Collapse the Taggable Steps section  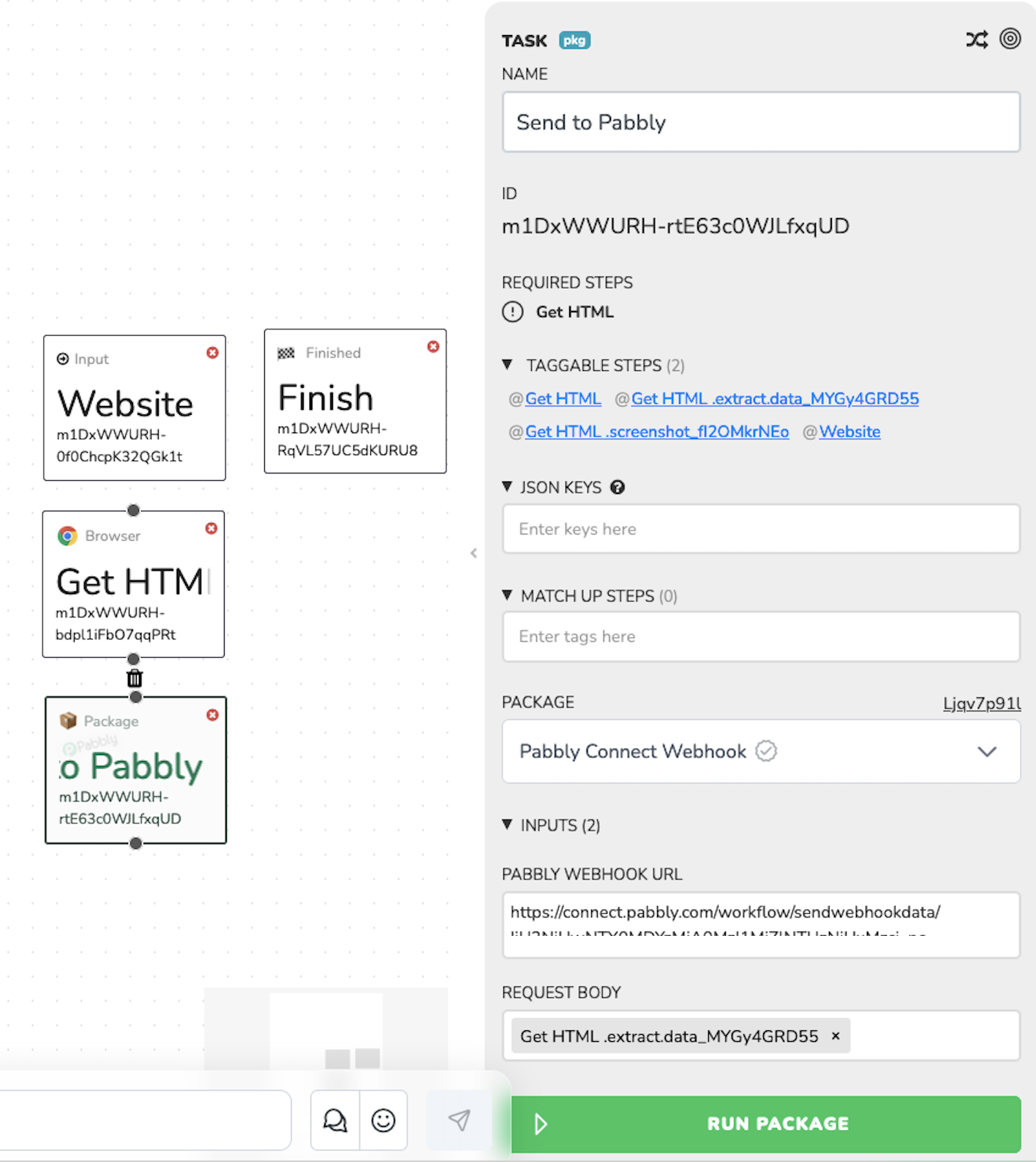click(508, 364)
